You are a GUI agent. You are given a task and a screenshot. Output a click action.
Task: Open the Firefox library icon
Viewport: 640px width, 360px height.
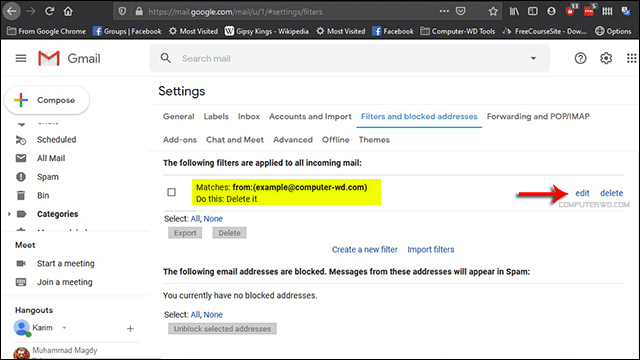[x=514, y=11]
